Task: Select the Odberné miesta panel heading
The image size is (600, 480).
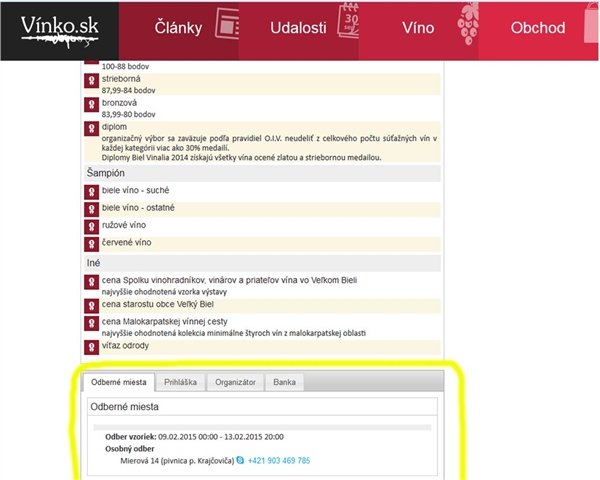Action: point(124,407)
